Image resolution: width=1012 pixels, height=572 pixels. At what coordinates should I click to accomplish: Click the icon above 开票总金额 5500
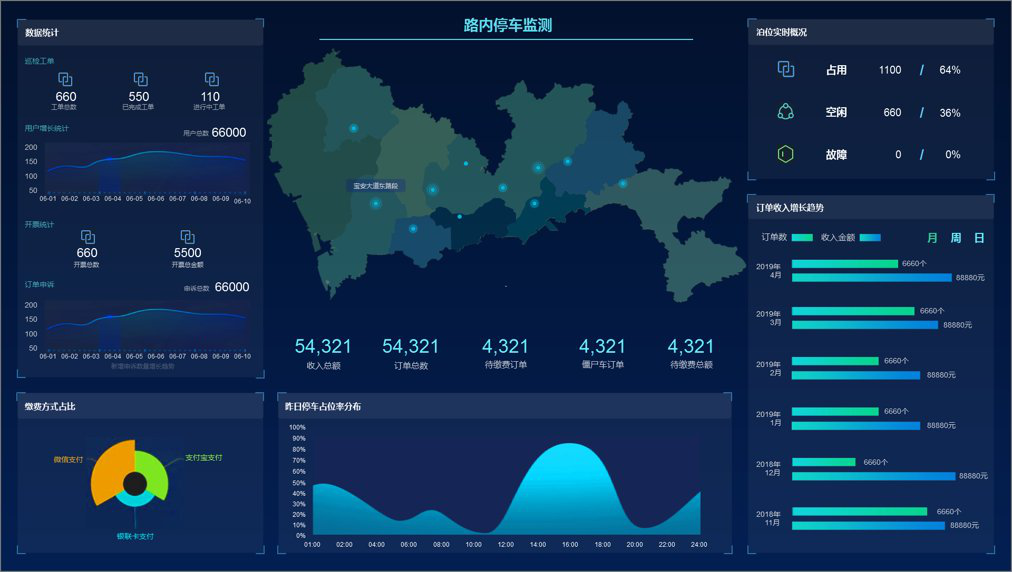187,237
